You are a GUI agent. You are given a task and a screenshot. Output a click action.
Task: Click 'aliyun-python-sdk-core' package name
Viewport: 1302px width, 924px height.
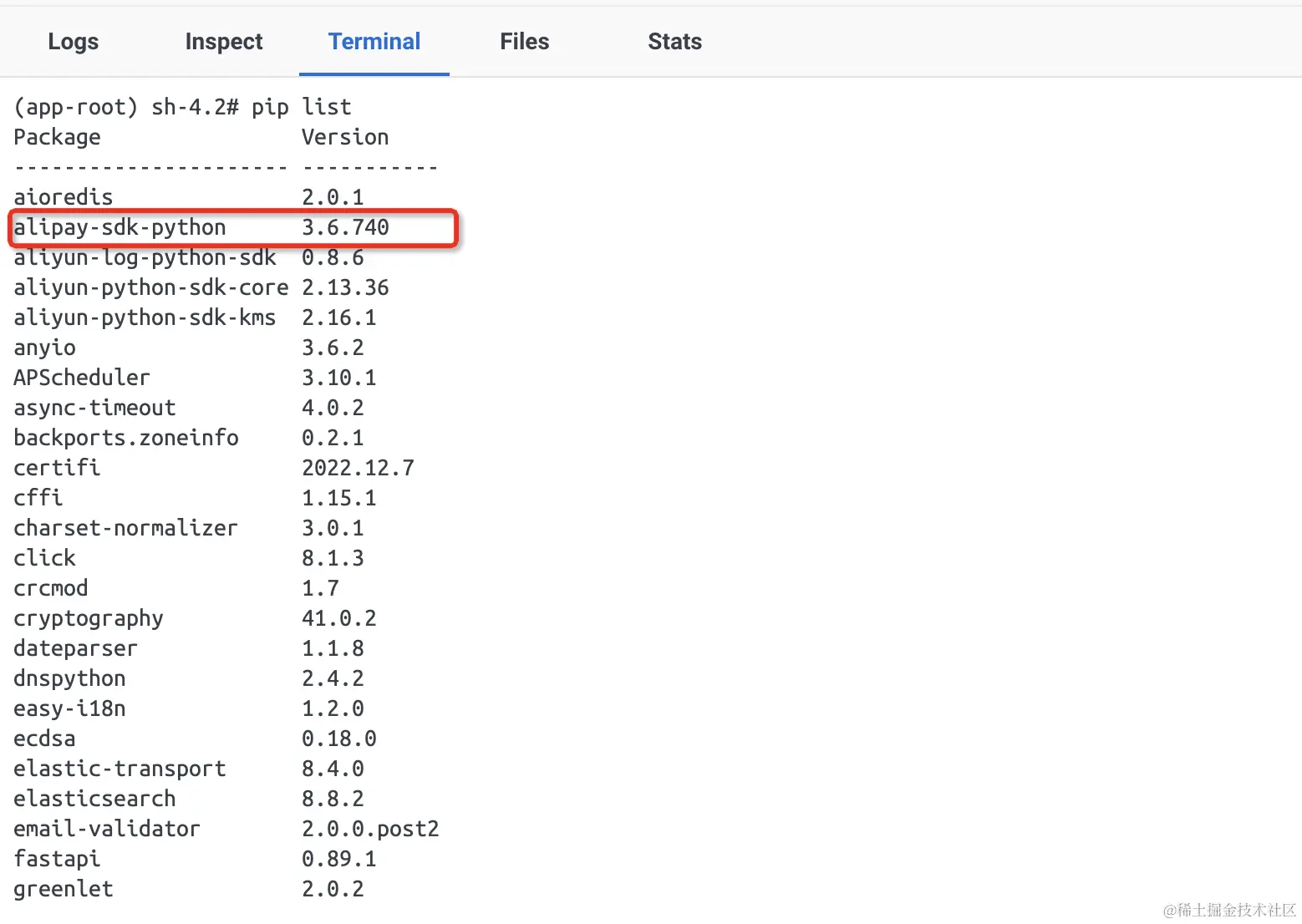151,287
